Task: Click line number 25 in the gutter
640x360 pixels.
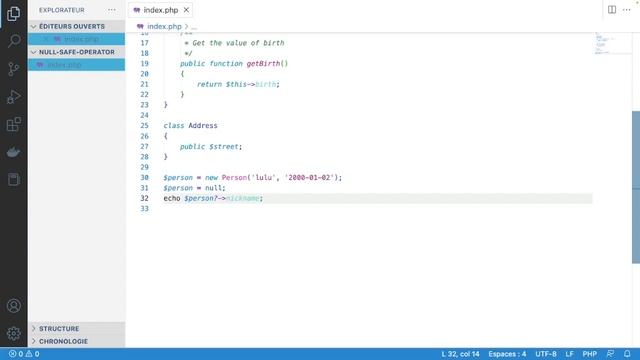Action: pyautogui.click(x=144, y=126)
